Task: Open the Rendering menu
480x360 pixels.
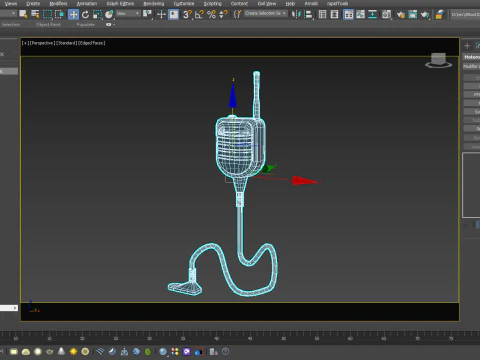Action: [154, 4]
